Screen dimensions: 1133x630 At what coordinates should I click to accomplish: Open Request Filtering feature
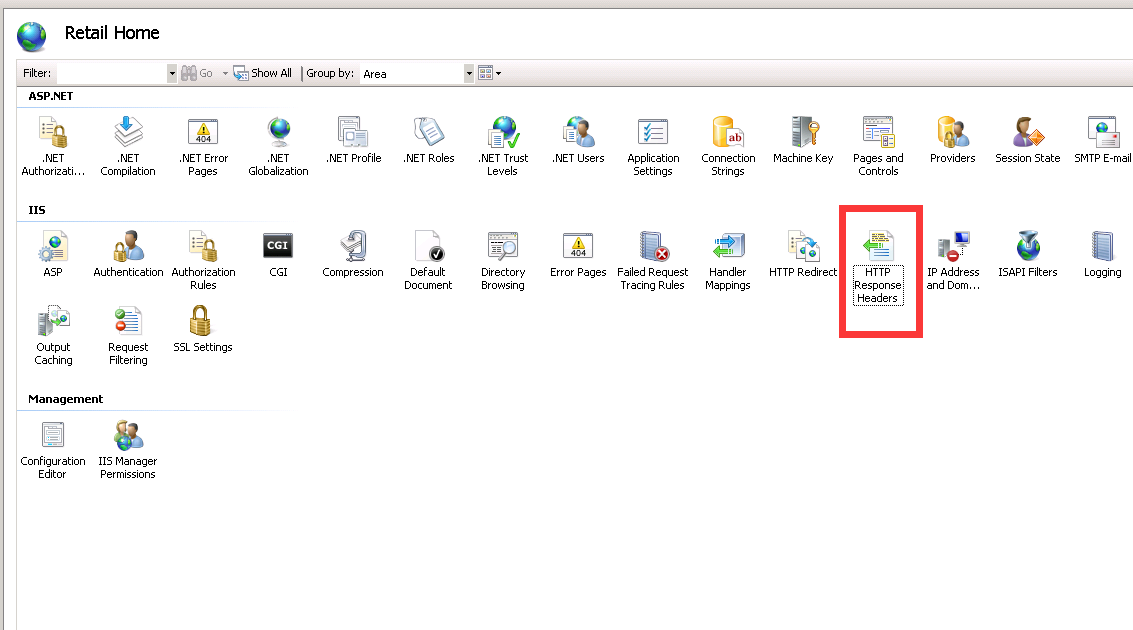tap(128, 335)
